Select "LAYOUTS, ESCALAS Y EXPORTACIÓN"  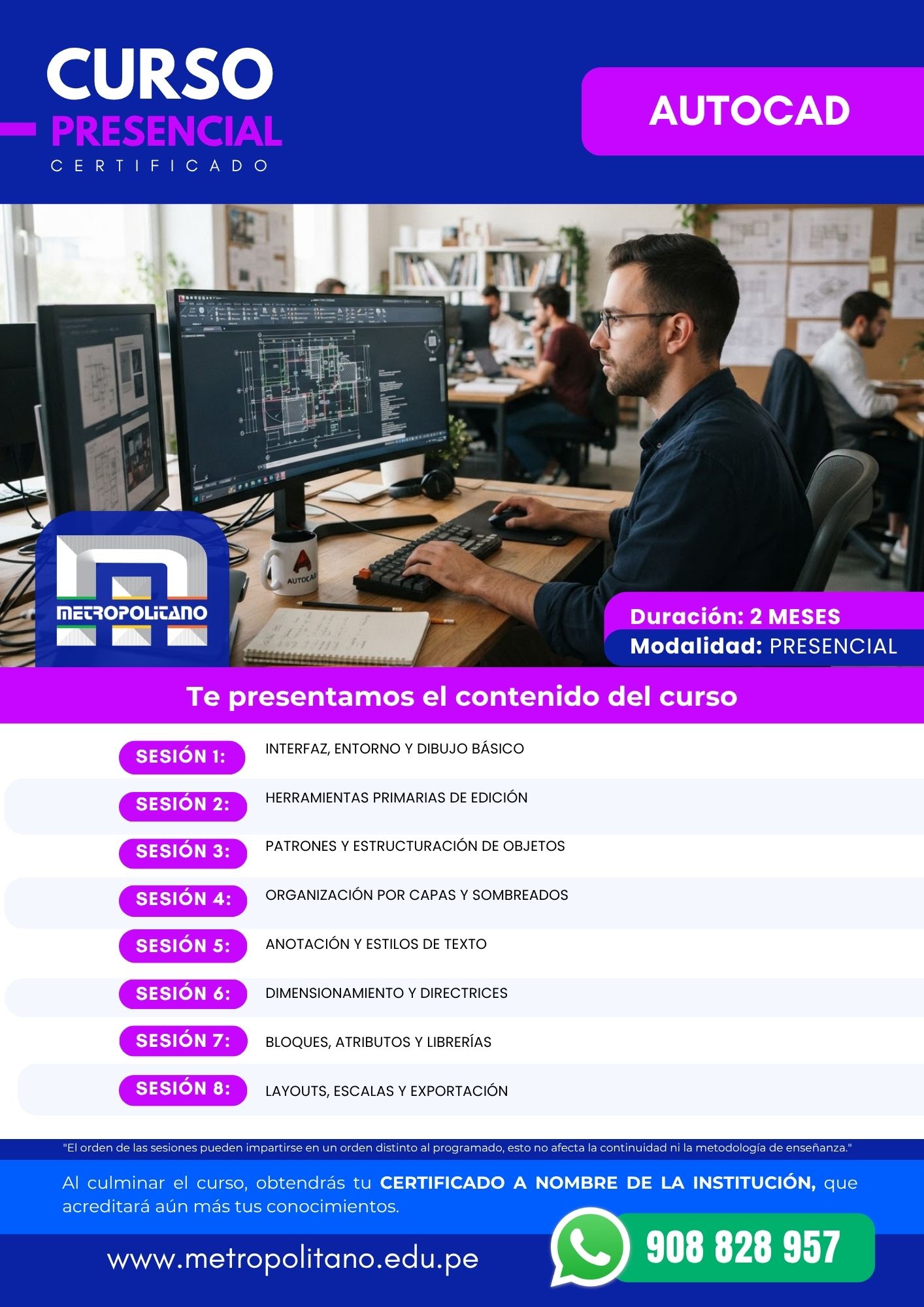tap(387, 1091)
